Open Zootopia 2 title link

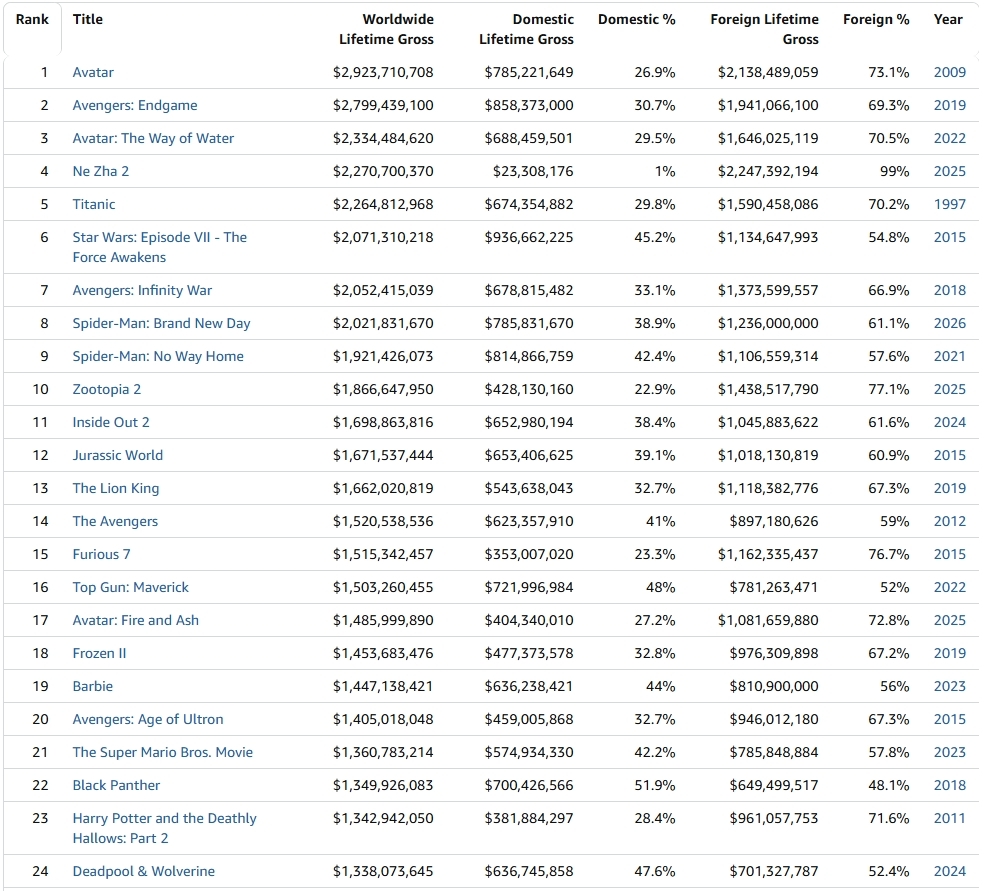click(x=107, y=390)
